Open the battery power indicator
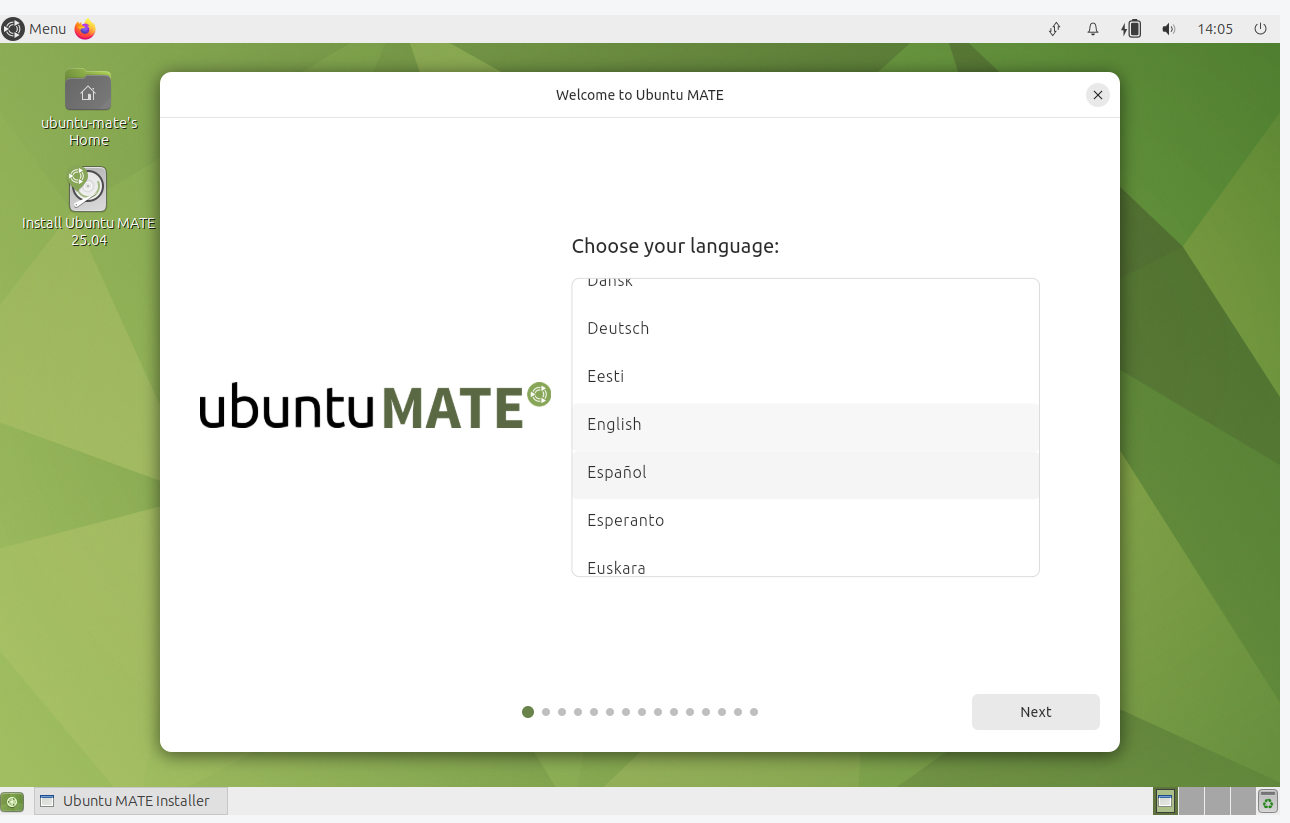This screenshot has width=1290, height=823. [x=1131, y=29]
